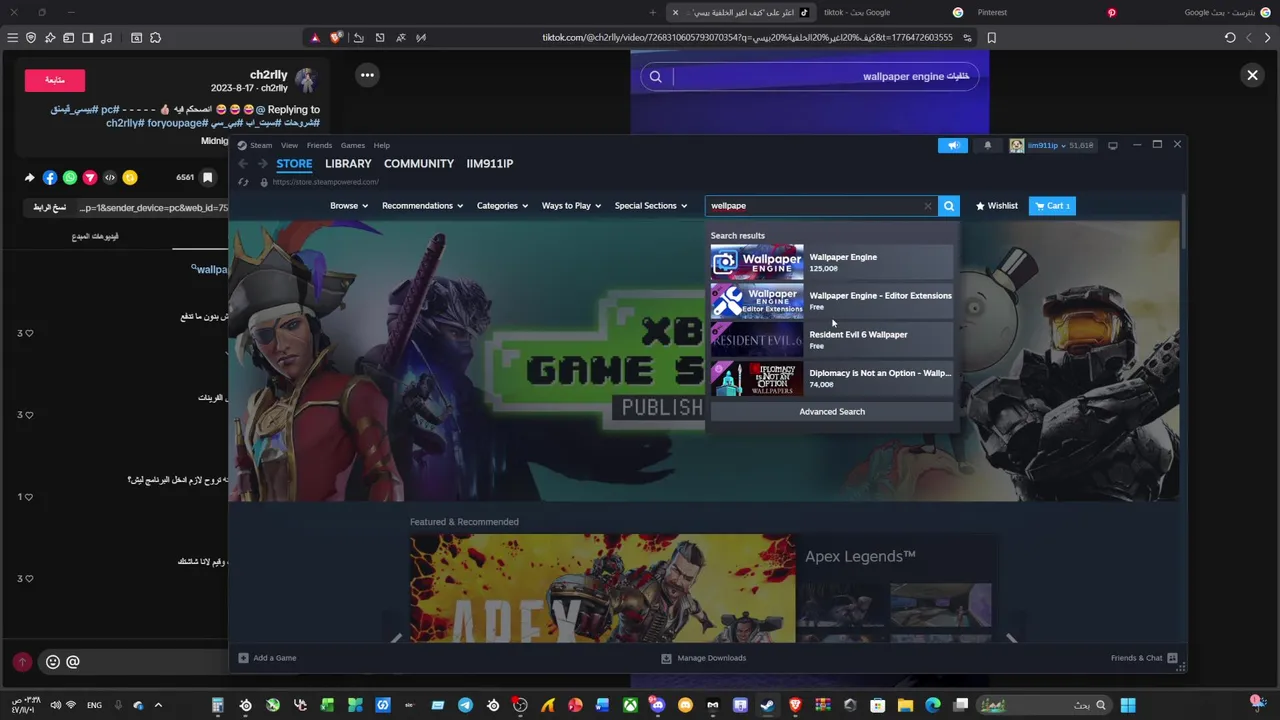
Task: Open the Steam 'Friends' menu
Action: click(319, 146)
